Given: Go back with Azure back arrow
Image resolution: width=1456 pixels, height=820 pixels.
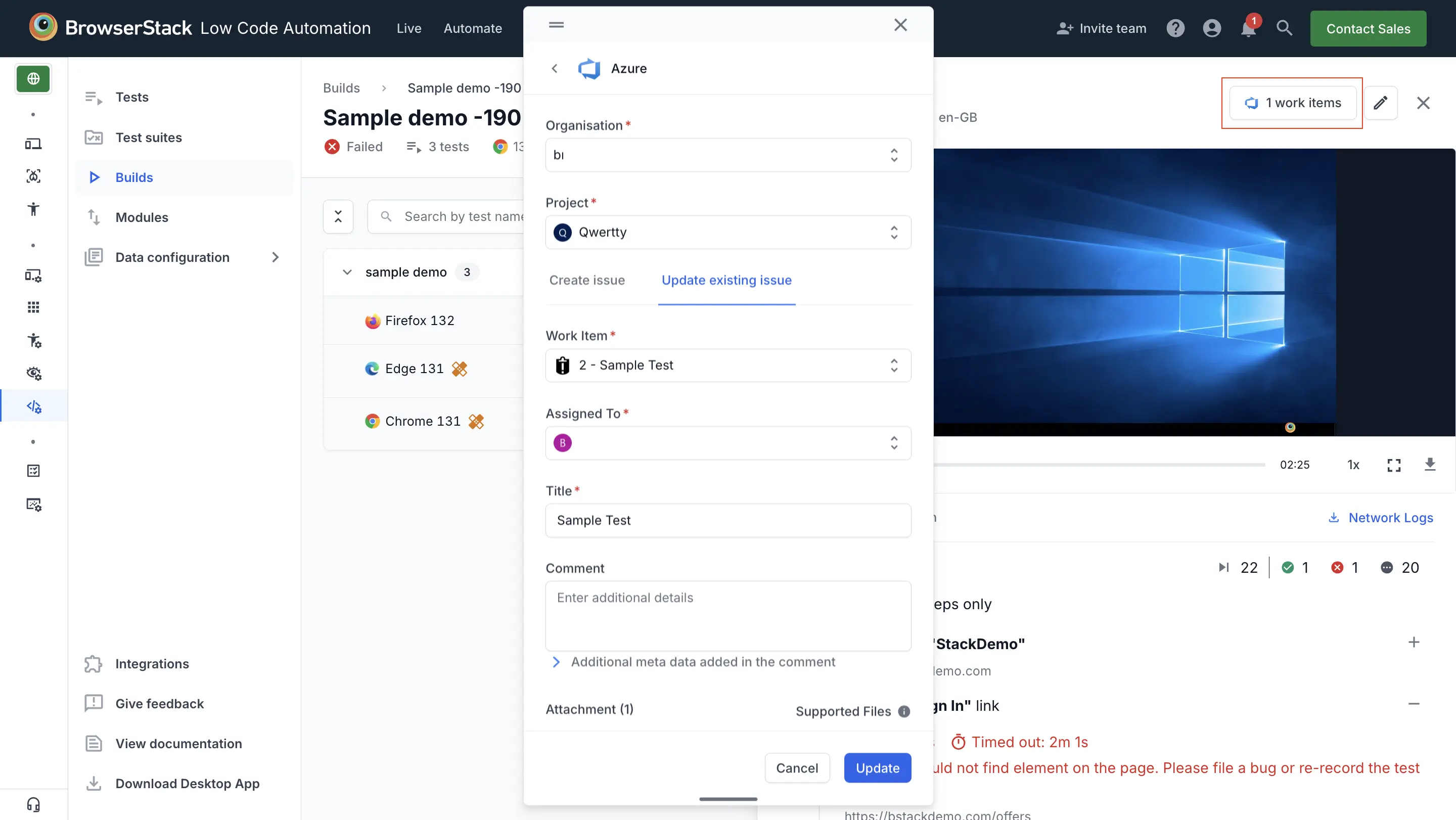Looking at the screenshot, I should click(x=555, y=68).
